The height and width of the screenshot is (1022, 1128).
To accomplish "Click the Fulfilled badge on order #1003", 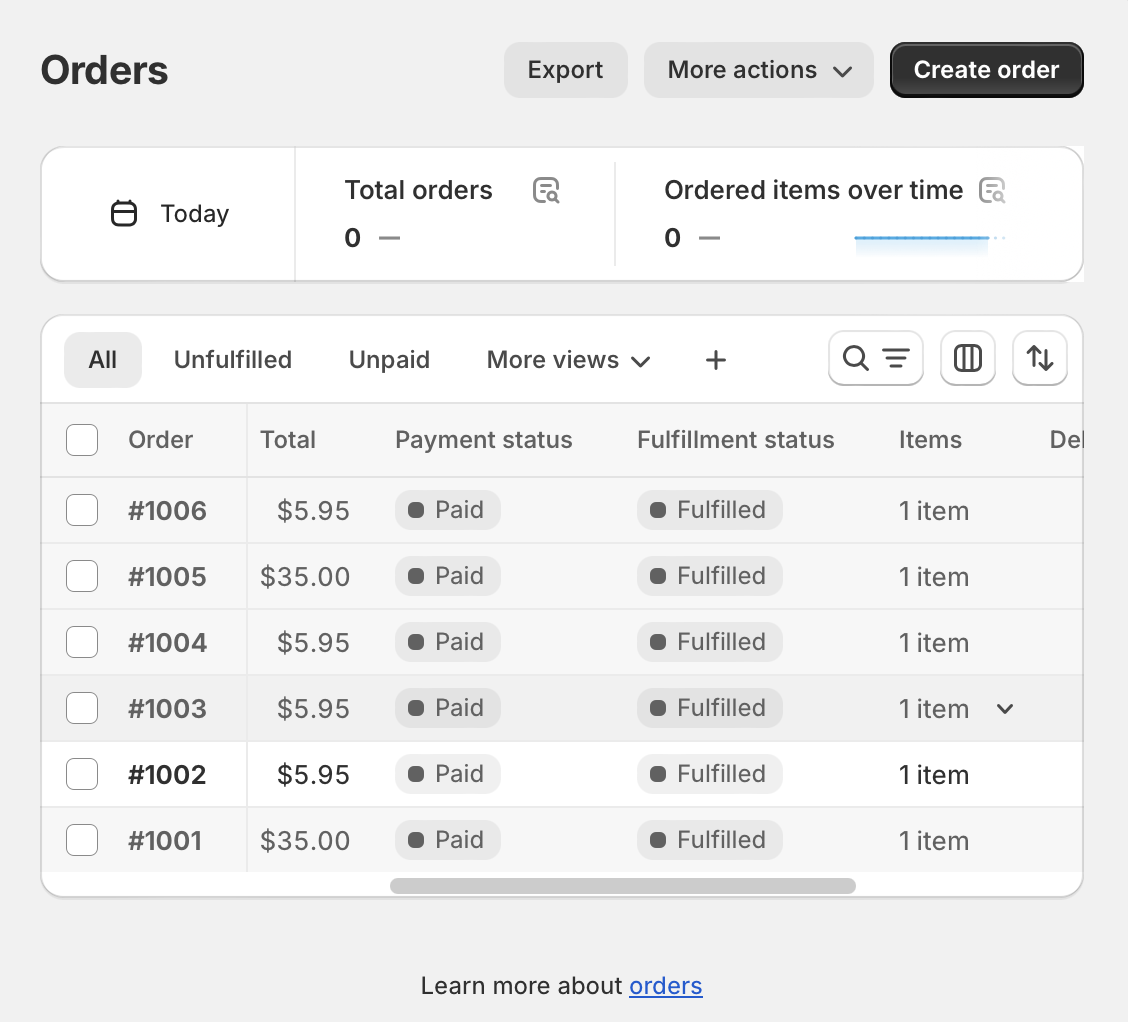I will 709,708.
